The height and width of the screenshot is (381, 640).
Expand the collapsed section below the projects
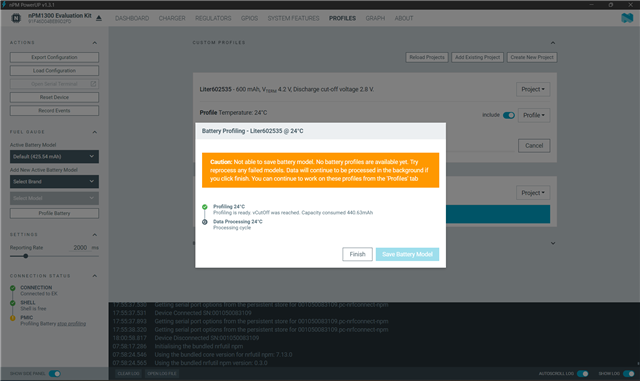[553, 243]
